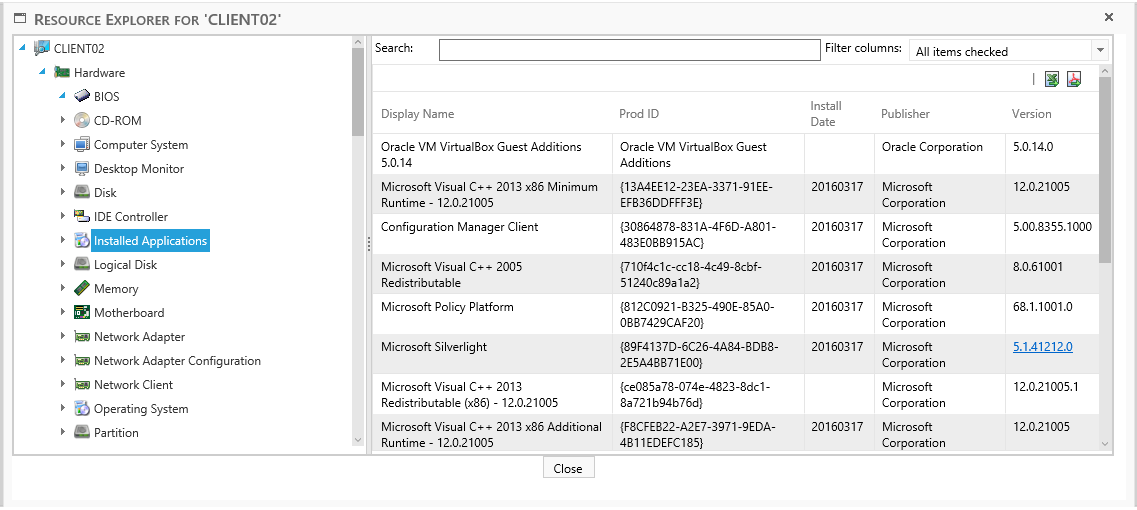1137x510 pixels.
Task: Select Operating System tree item
Action: (x=141, y=409)
